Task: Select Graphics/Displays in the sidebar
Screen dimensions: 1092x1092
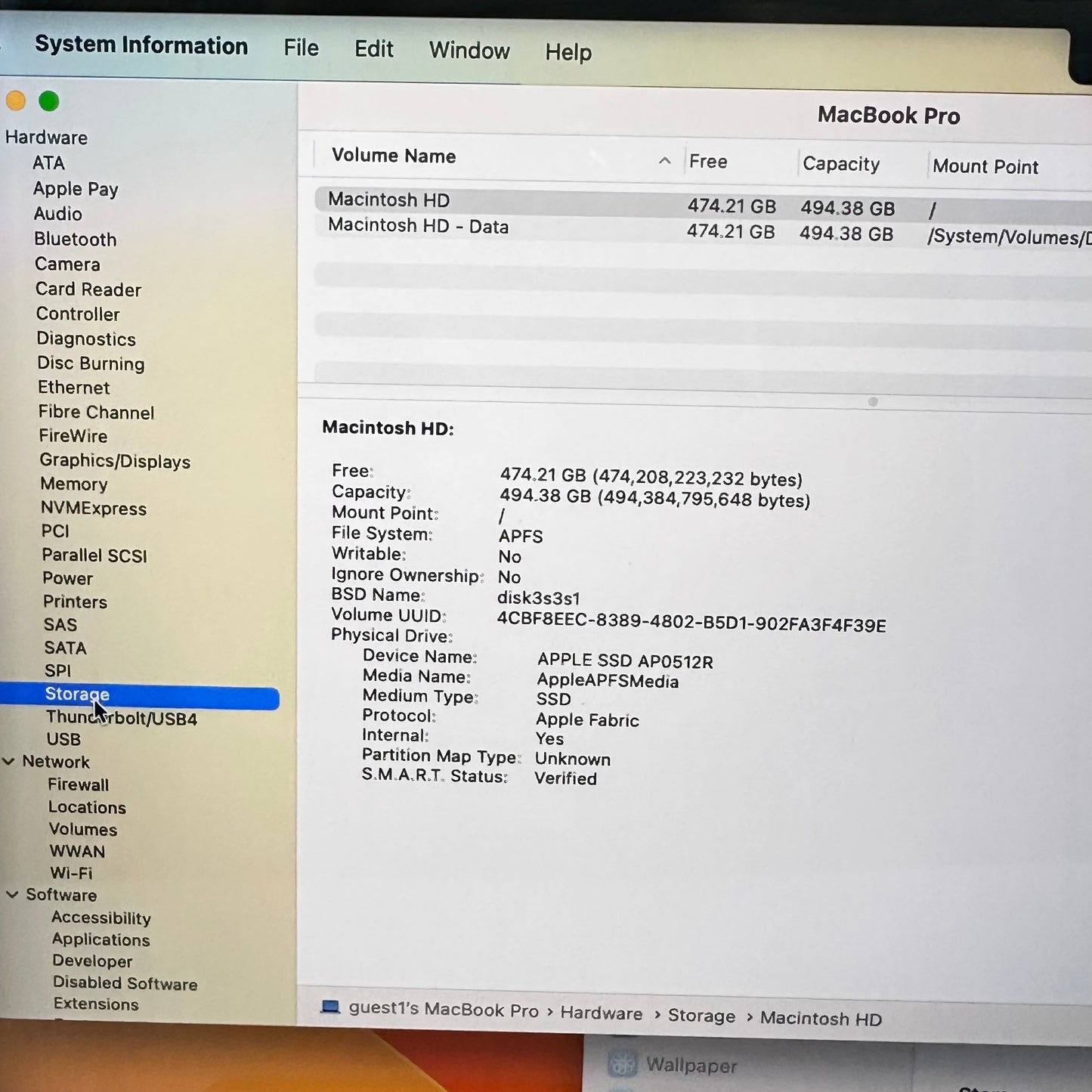Action: coord(115,461)
